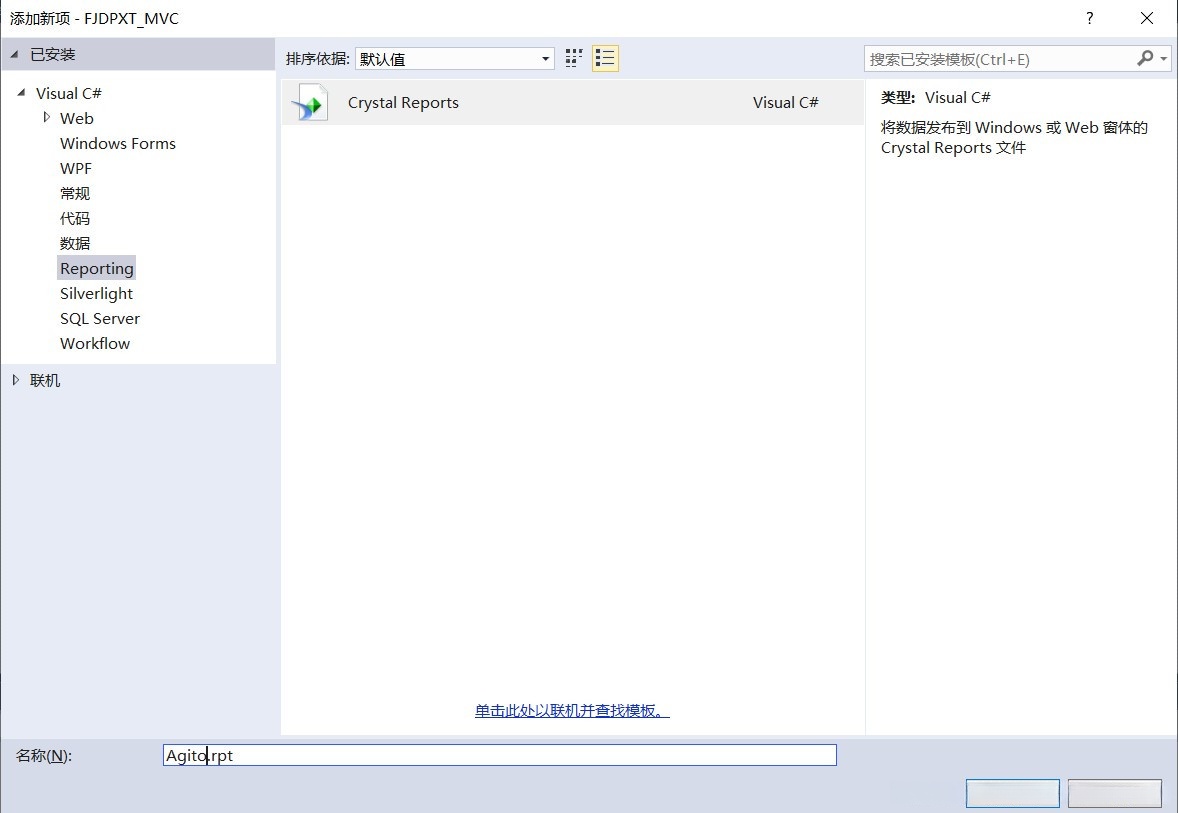The height and width of the screenshot is (813, 1178).
Task: Click the search magnifier icon
Action: [x=1145, y=58]
